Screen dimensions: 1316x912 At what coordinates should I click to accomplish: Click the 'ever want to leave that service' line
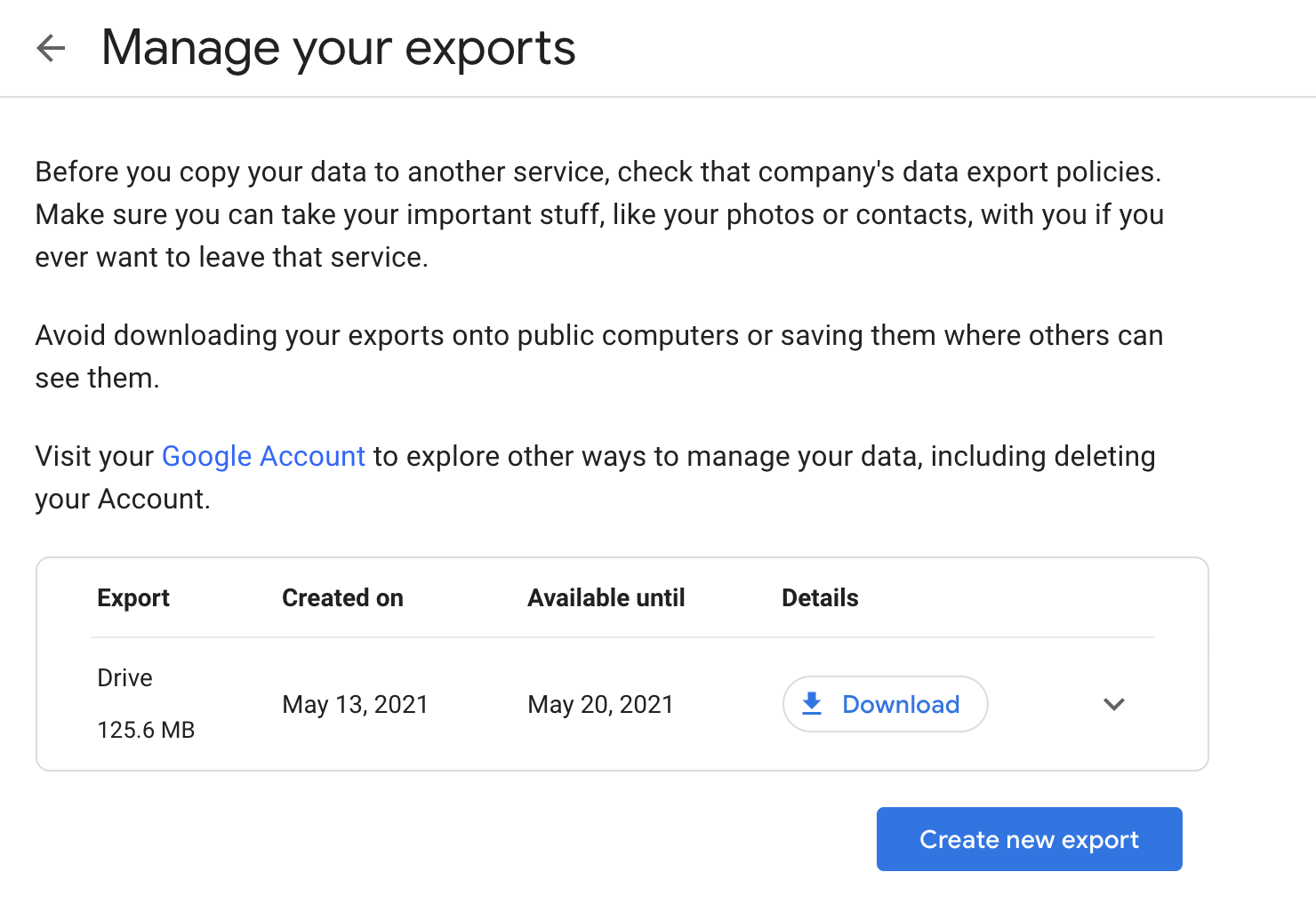(231, 257)
